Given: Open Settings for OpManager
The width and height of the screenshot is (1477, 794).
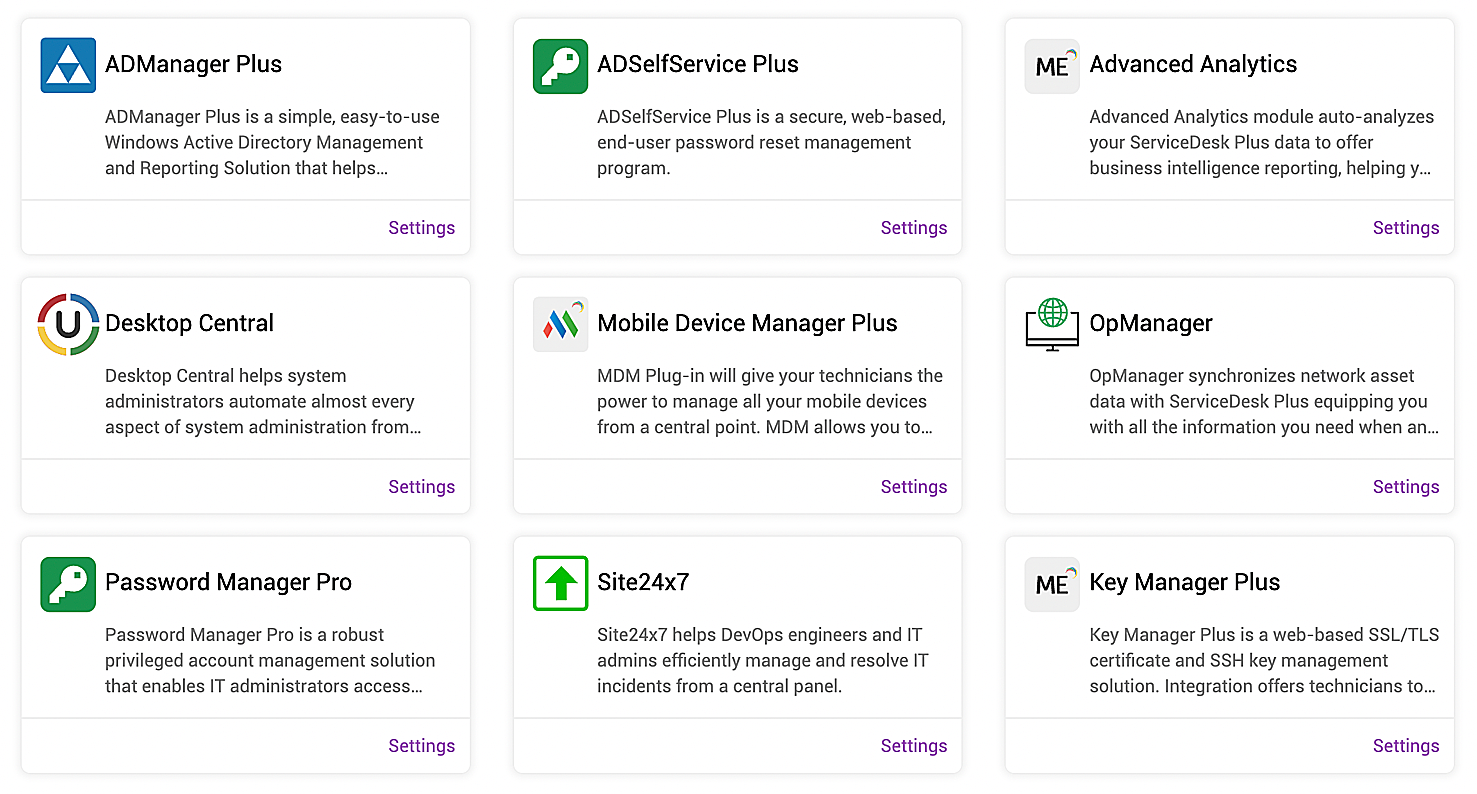Looking at the screenshot, I should coord(1405,487).
